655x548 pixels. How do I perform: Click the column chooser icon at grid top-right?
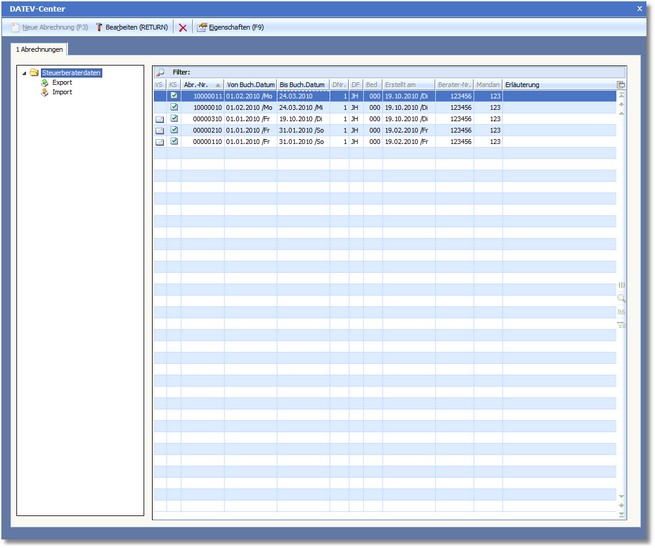(621, 85)
